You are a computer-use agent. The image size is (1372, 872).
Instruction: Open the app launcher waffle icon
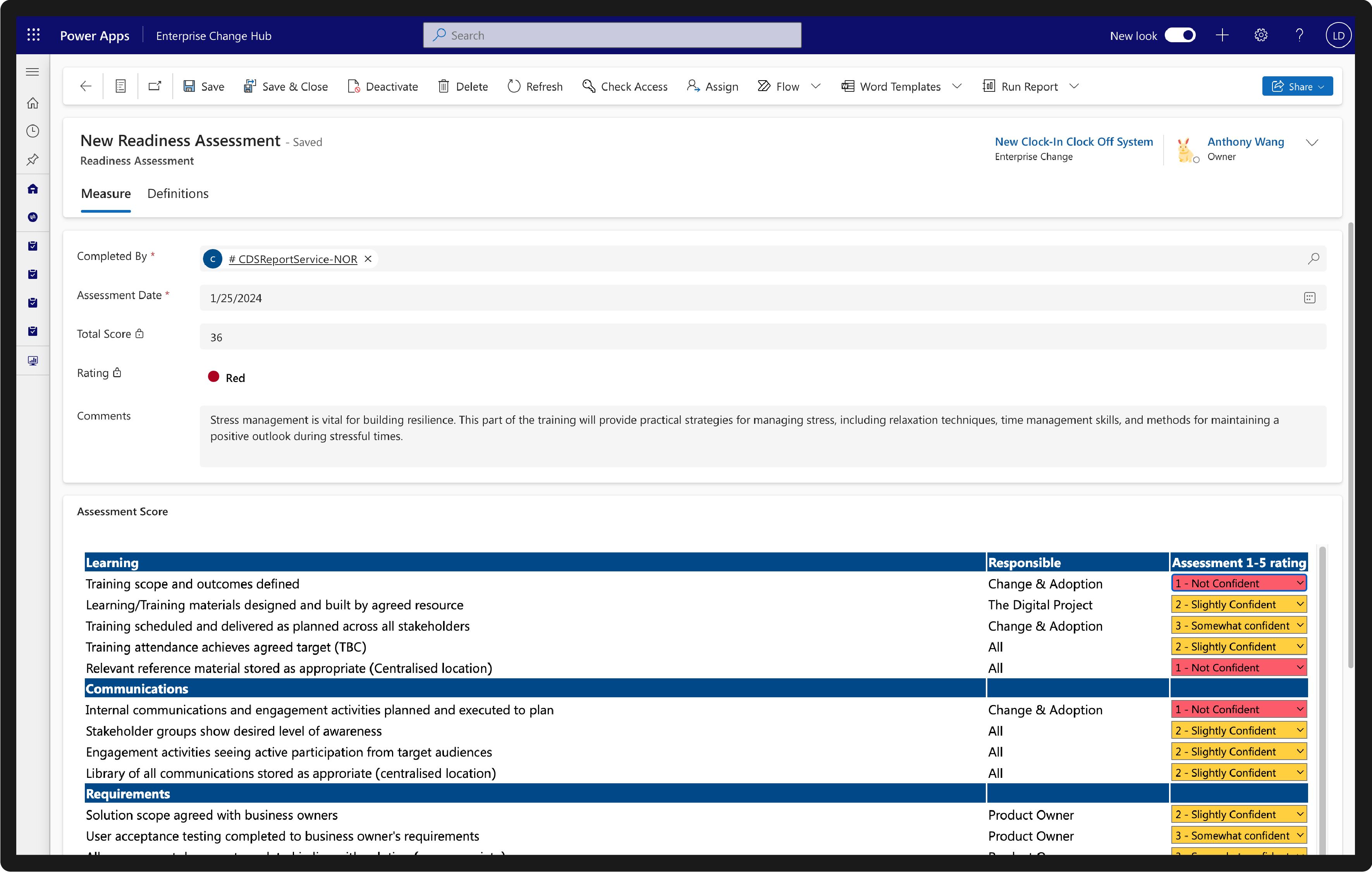[34, 35]
